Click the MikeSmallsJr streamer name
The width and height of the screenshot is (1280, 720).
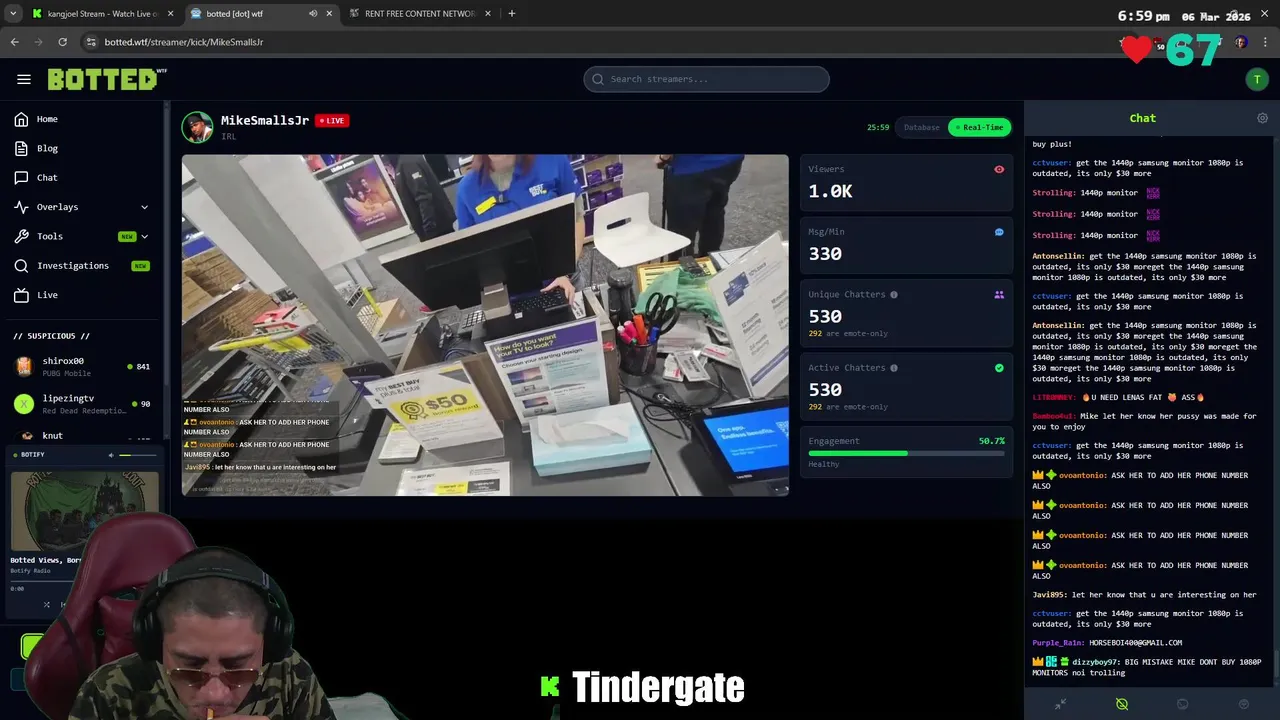point(264,120)
